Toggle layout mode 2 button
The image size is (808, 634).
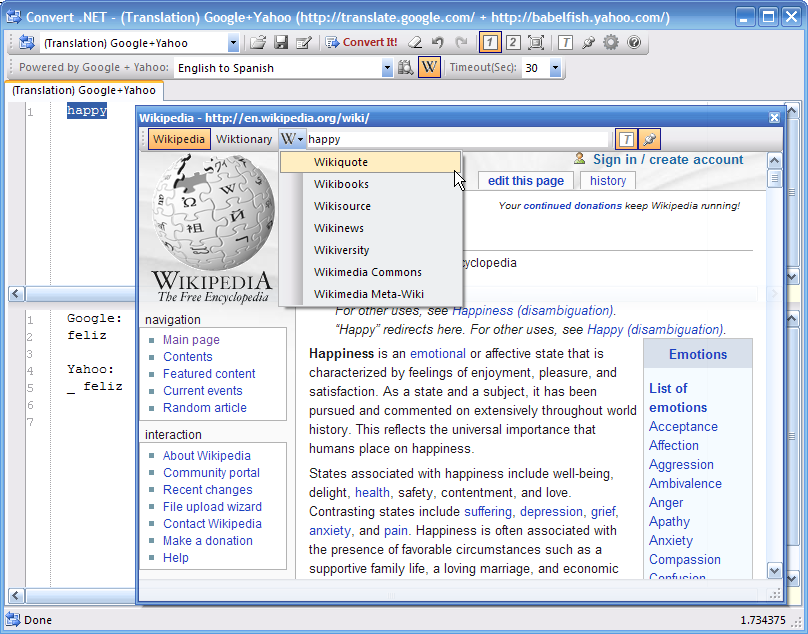coord(513,43)
